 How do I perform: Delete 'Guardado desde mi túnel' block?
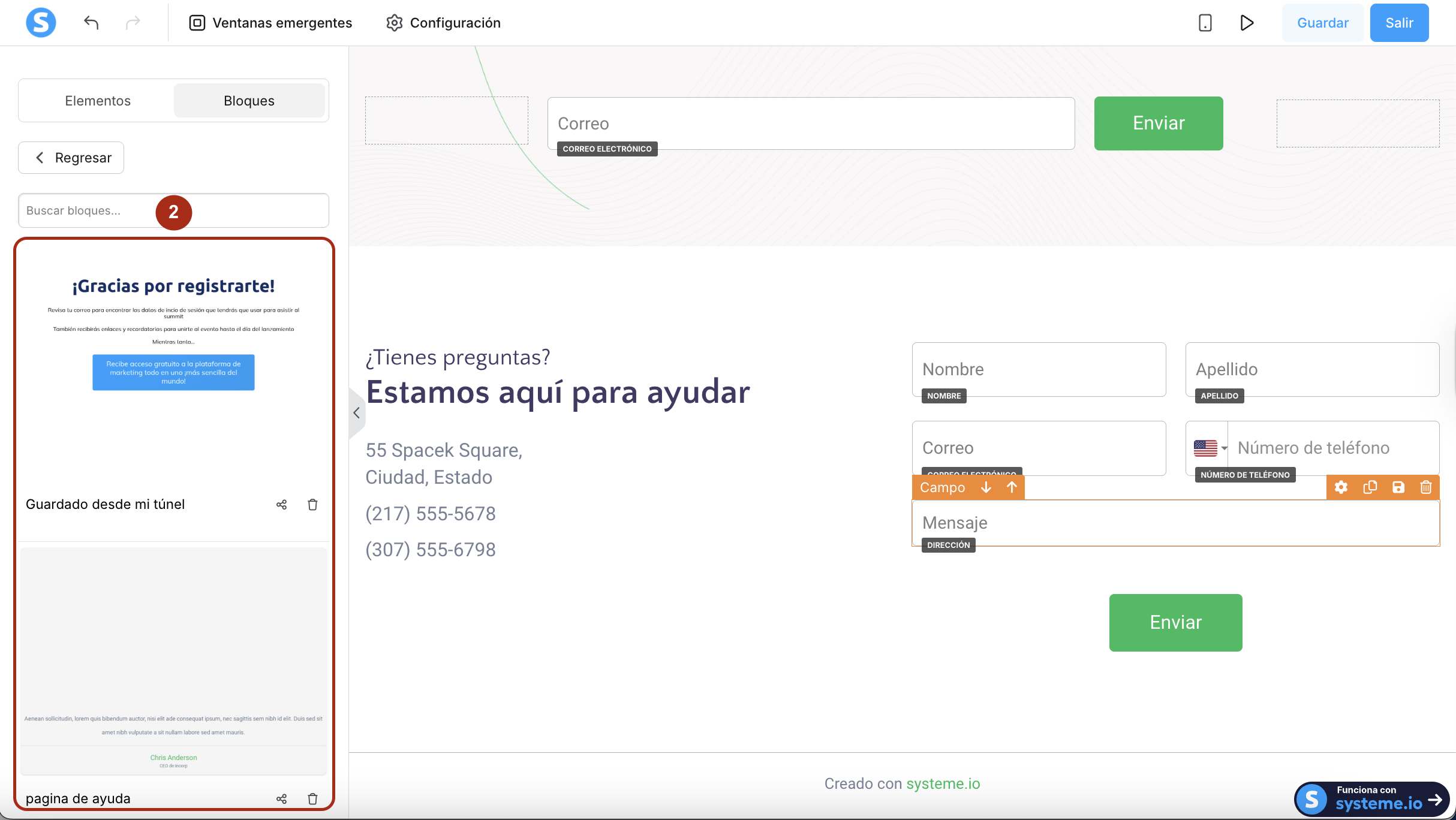tap(312, 505)
